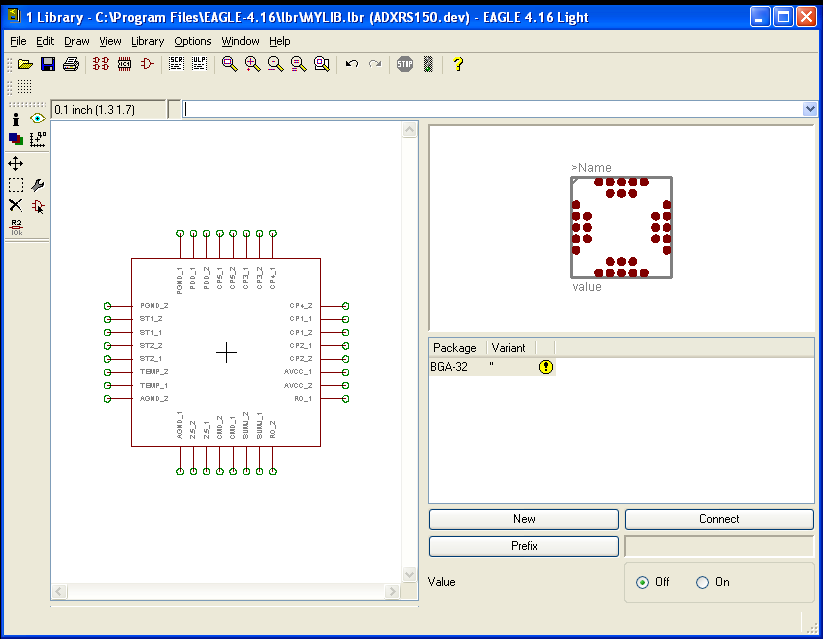
Task: Save the MYLIB library
Action: 48,63
